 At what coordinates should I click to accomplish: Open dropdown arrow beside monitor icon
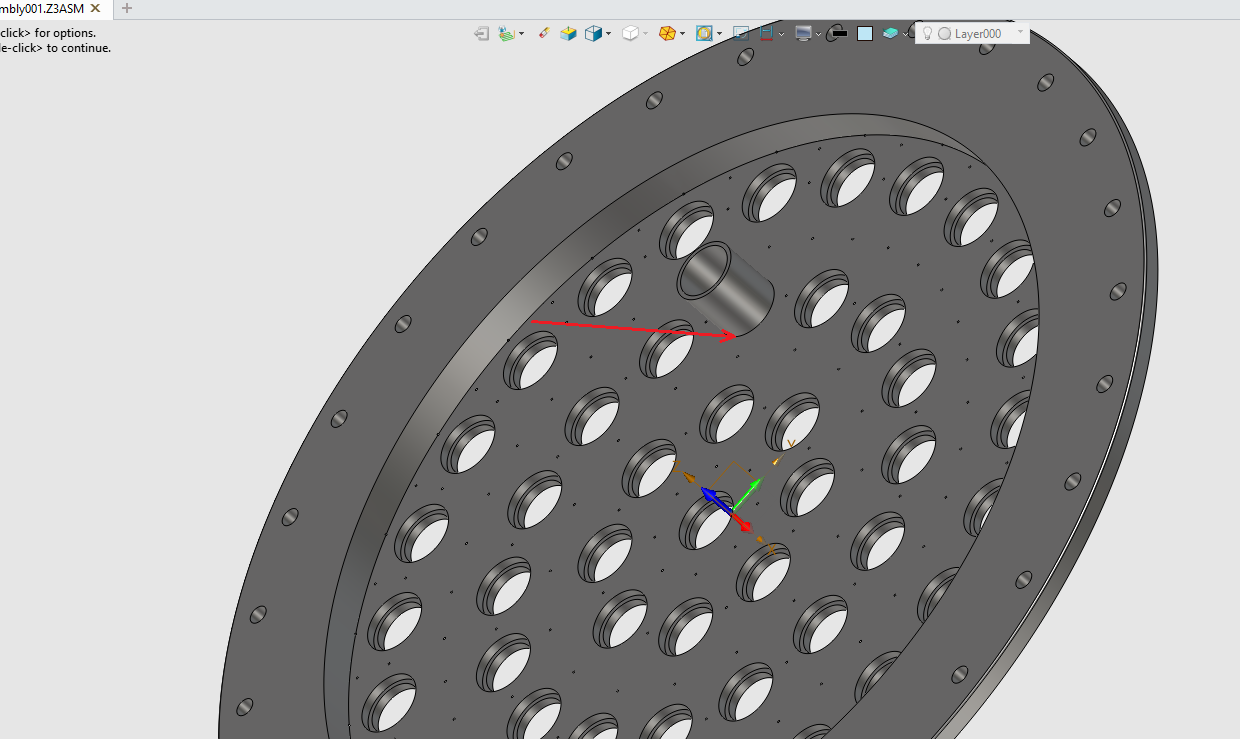click(x=818, y=34)
